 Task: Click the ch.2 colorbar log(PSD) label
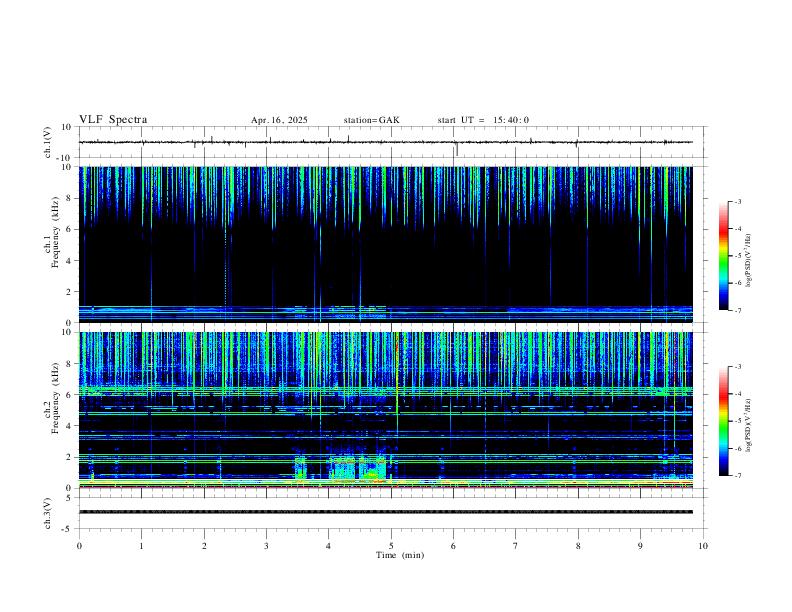[x=749, y=425]
